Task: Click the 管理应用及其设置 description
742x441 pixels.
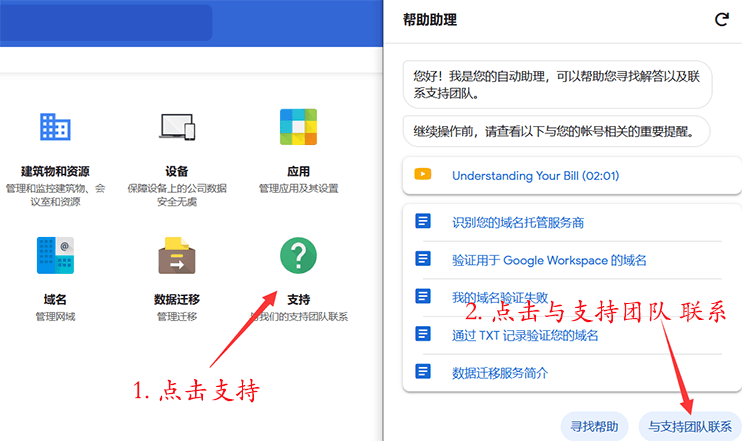Action: [299, 189]
